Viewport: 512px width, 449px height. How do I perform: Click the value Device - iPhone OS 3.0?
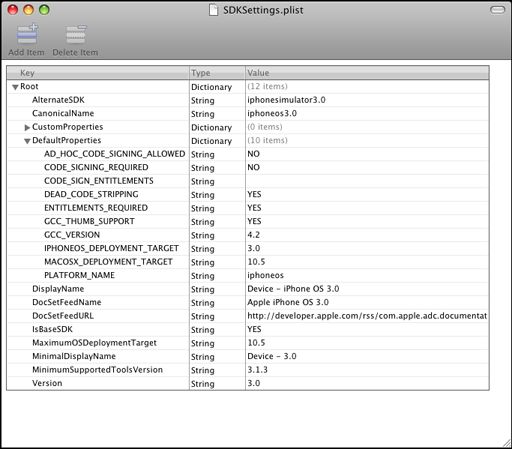pos(293,289)
